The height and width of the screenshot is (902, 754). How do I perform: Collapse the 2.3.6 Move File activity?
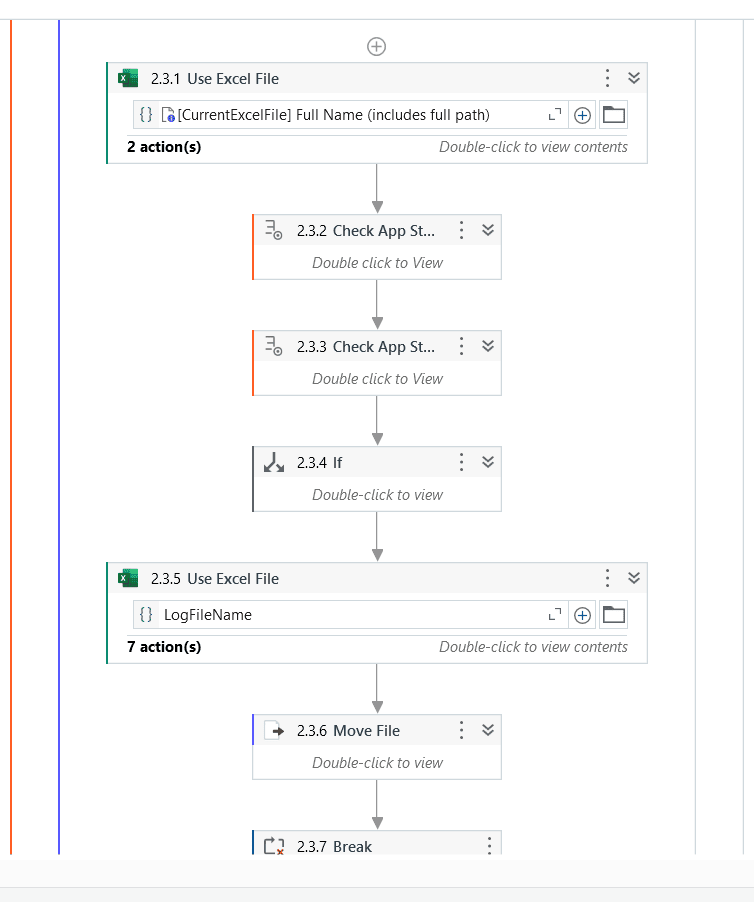click(488, 730)
